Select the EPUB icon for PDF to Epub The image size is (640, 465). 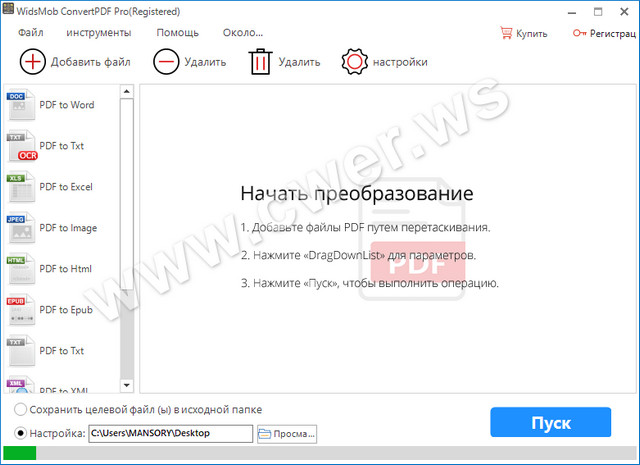(x=20, y=309)
